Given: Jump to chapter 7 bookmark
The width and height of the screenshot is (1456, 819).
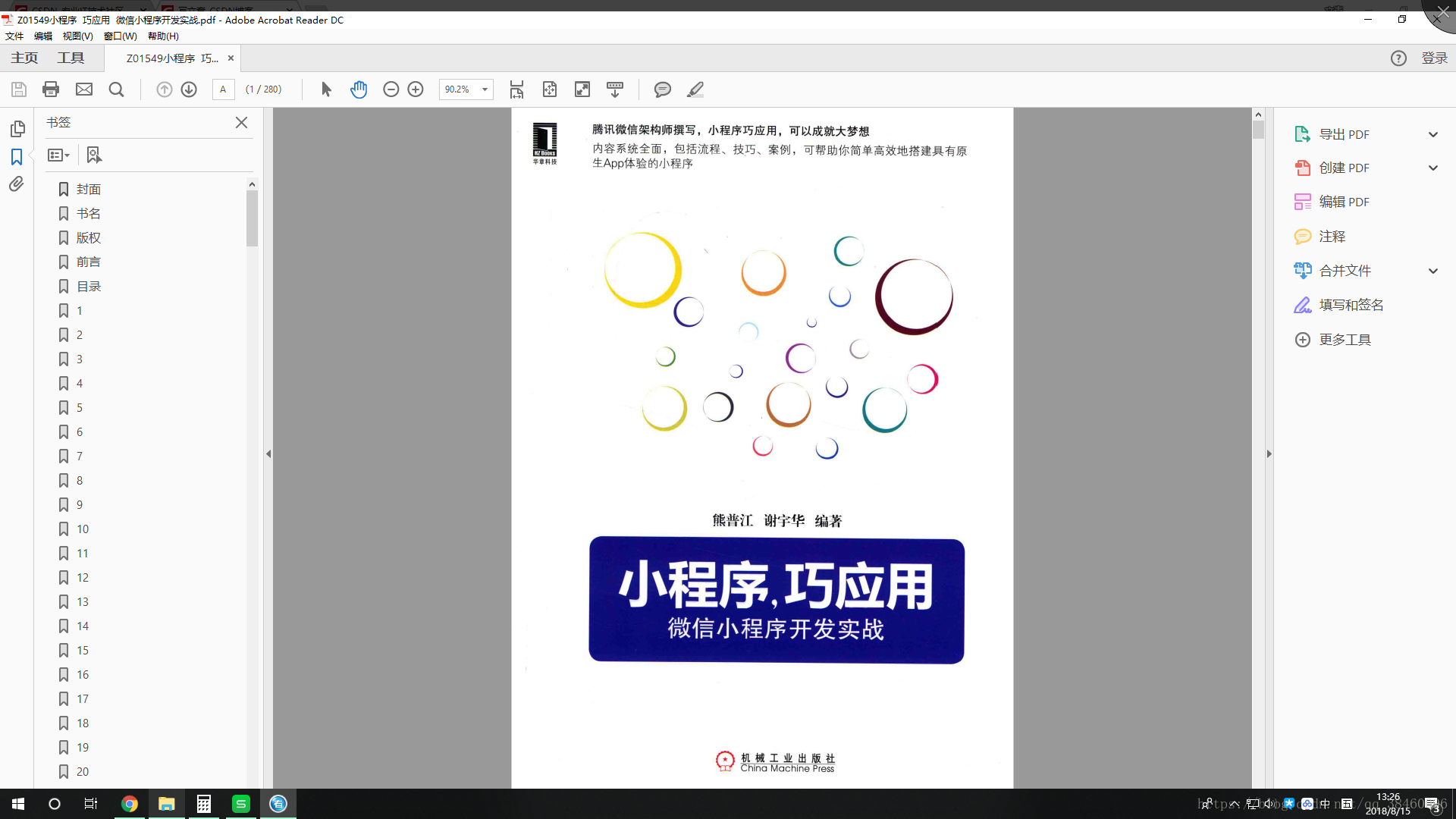Looking at the screenshot, I should (x=79, y=457).
